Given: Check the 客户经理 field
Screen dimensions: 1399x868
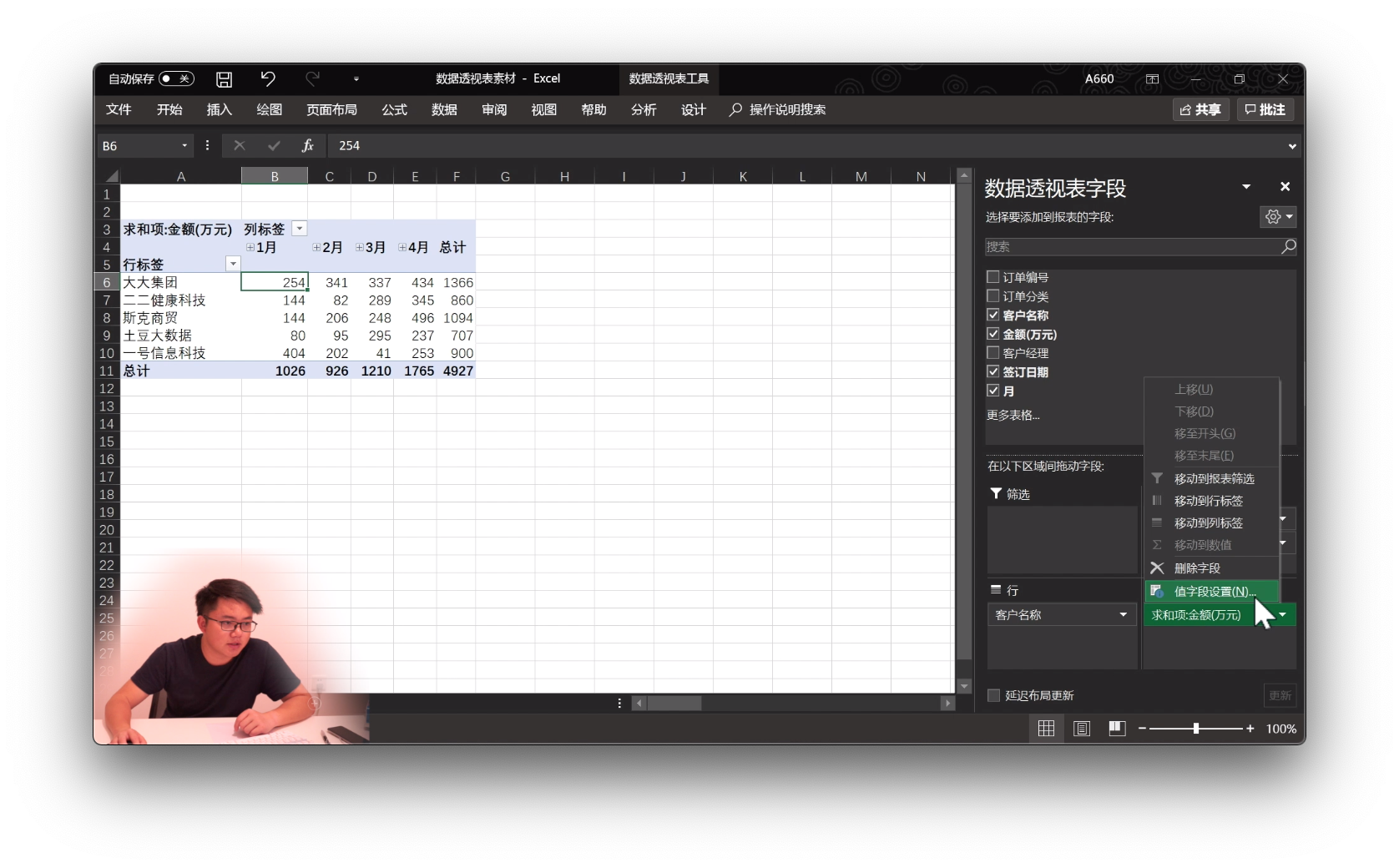Looking at the screenshot, I should coord(993,353).
